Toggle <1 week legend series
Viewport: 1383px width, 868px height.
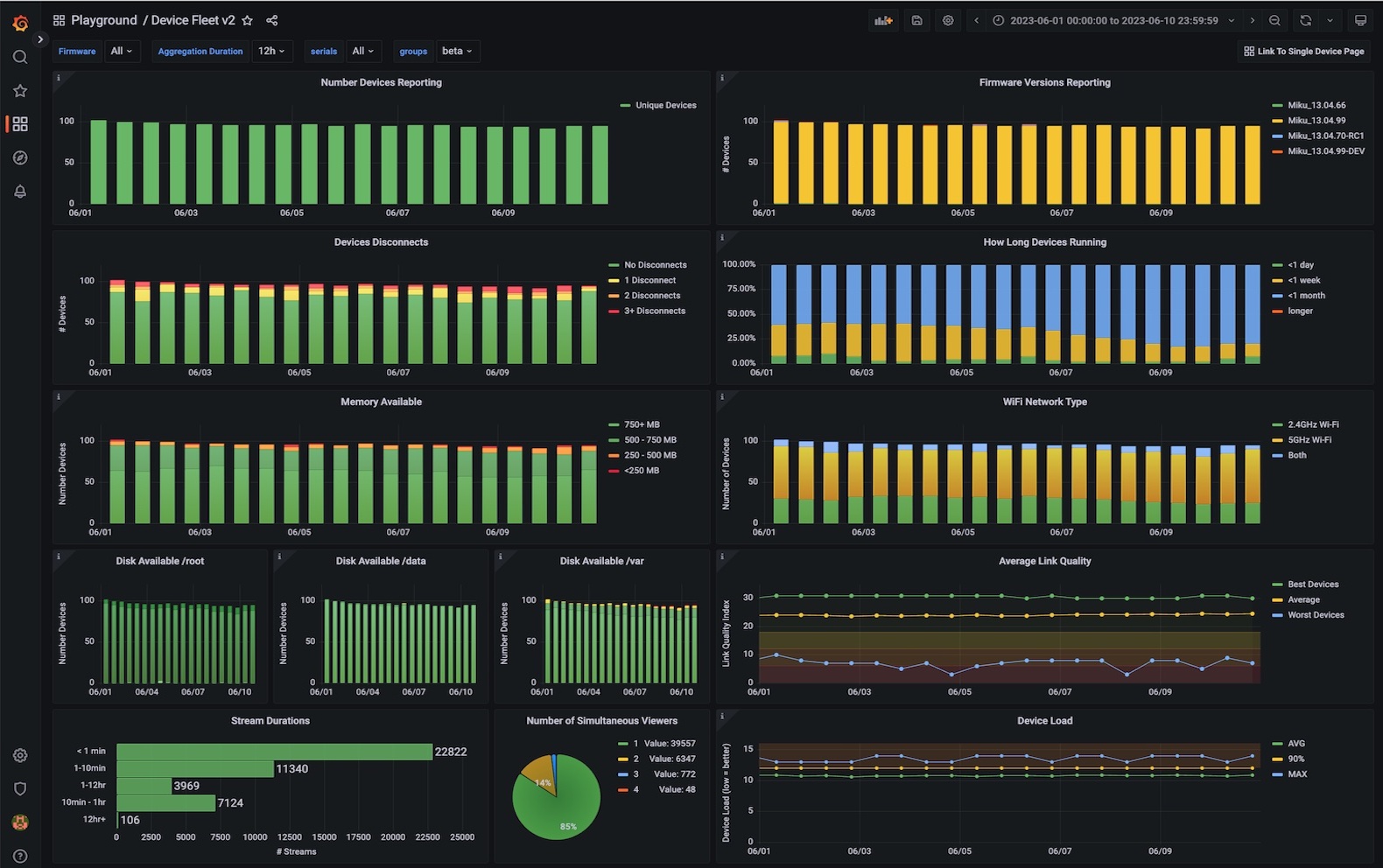(1304, 280)
